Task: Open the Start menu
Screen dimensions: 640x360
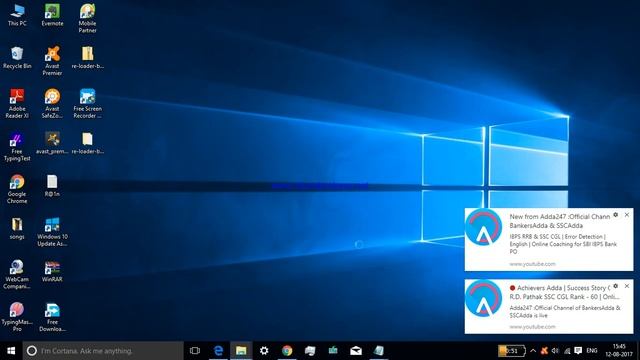Action: 11,351
